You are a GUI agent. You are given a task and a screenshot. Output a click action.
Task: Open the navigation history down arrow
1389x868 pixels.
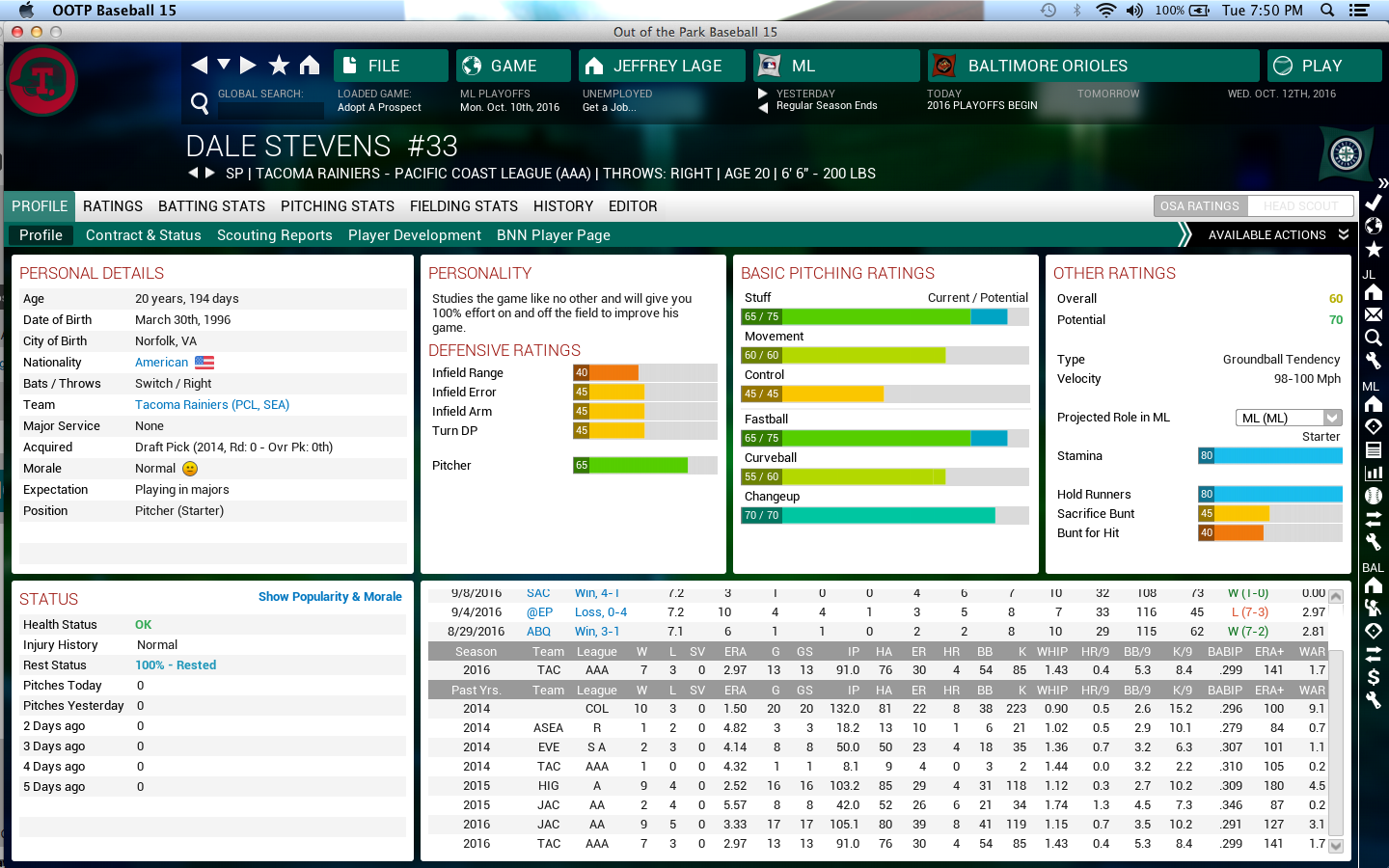coord(224,65)
